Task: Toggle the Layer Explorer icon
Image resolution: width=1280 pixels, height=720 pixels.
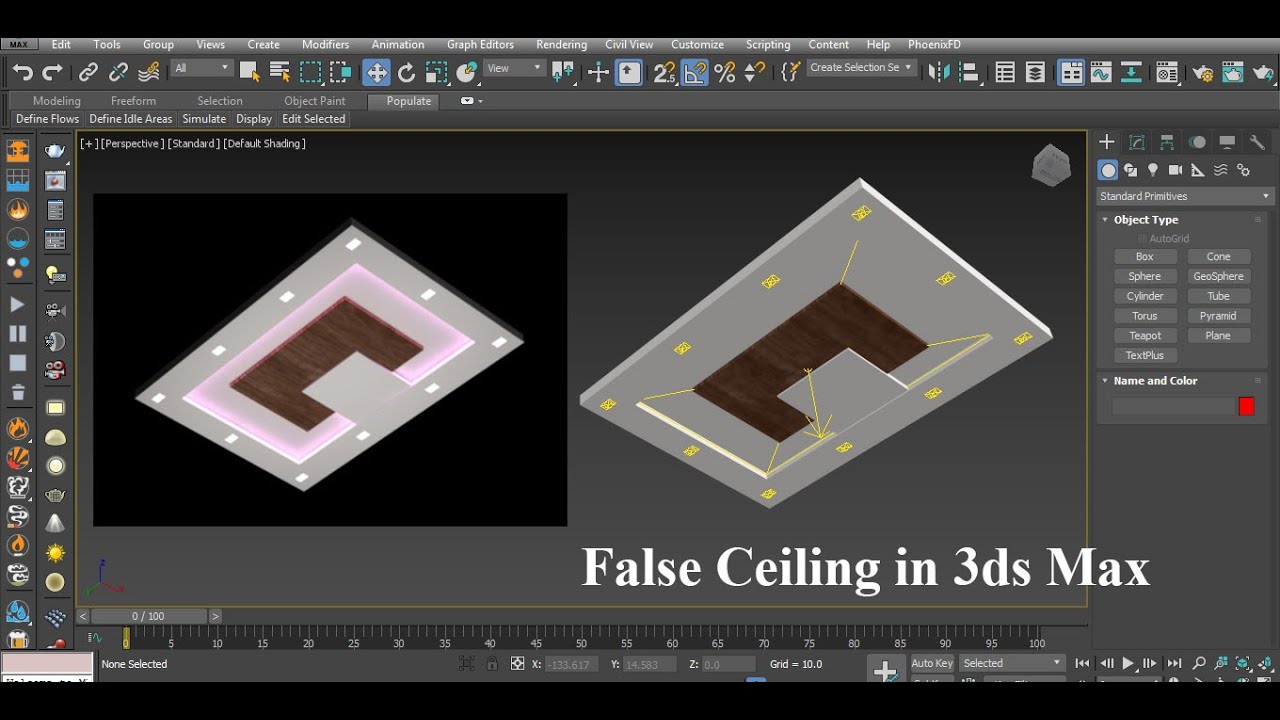Action: [x=1035, y=72]
